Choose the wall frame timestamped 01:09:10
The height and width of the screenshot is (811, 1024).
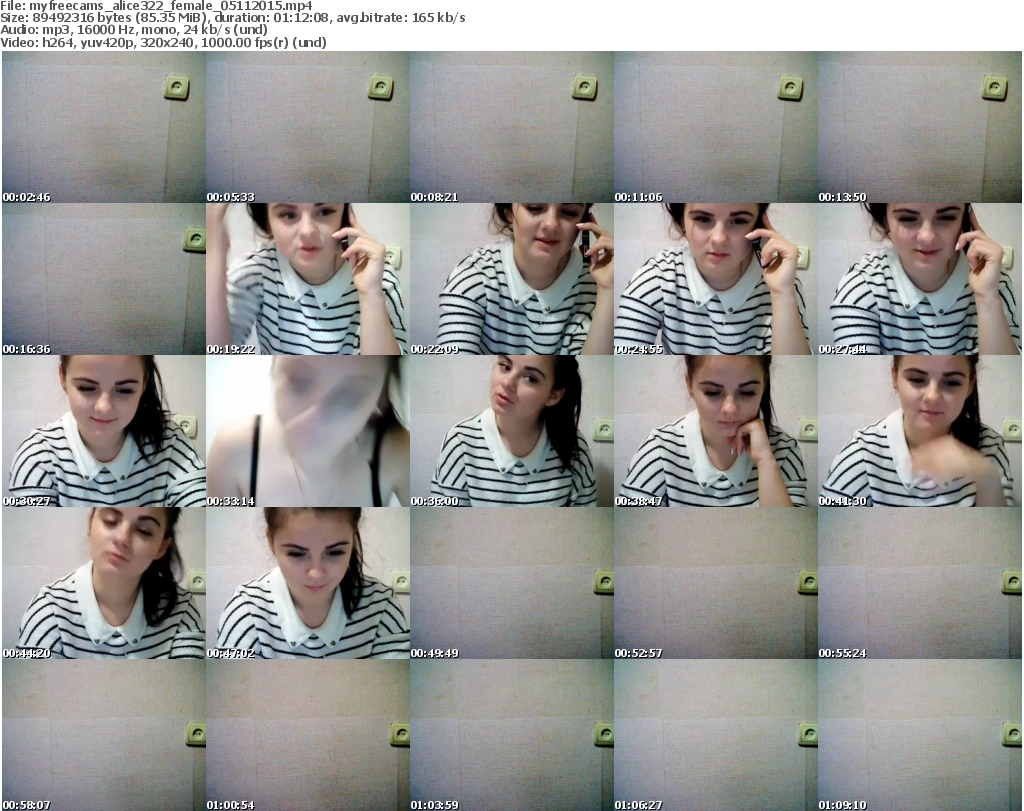pos(920,735)
